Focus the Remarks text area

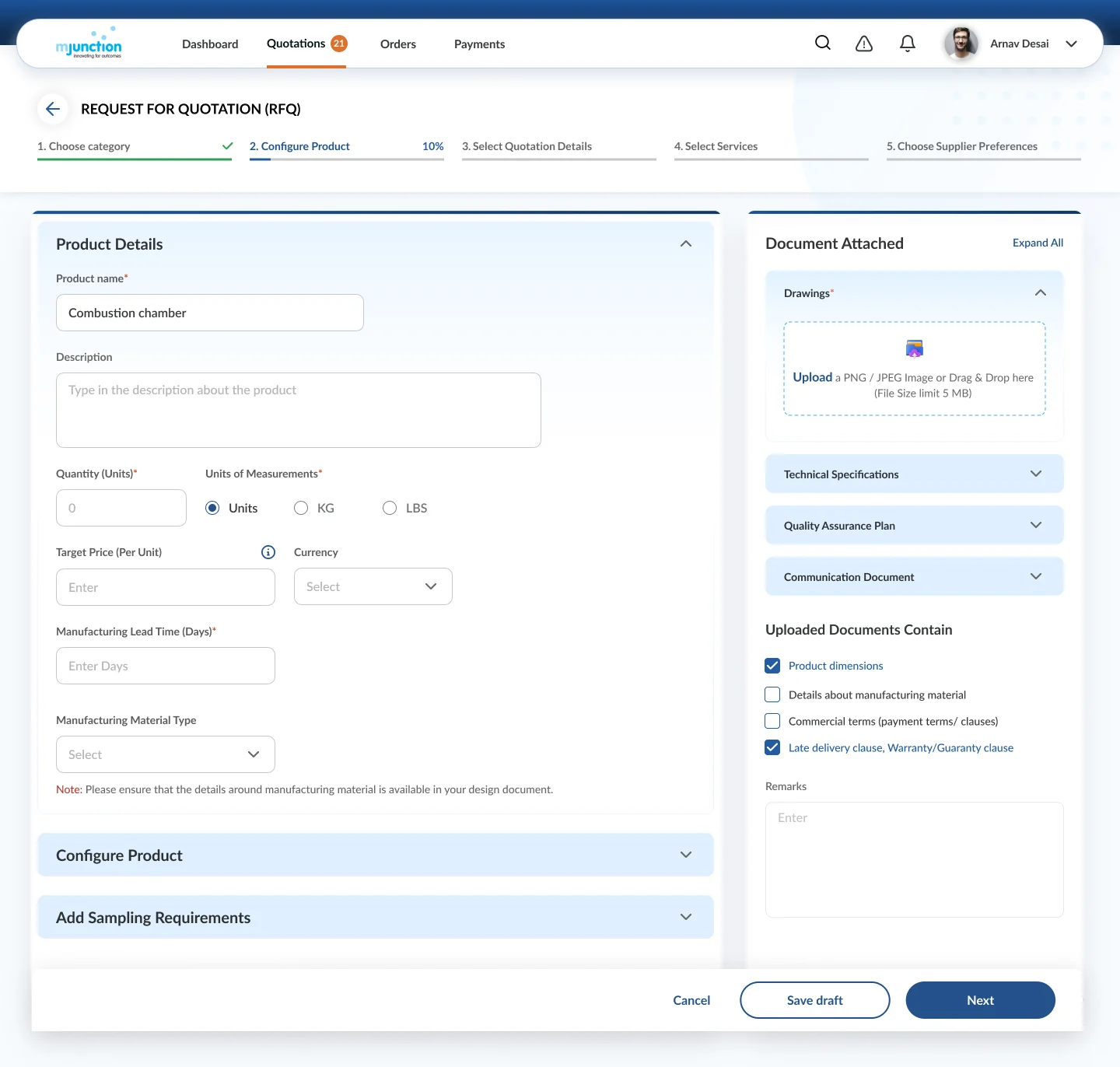tap(915, 859)
